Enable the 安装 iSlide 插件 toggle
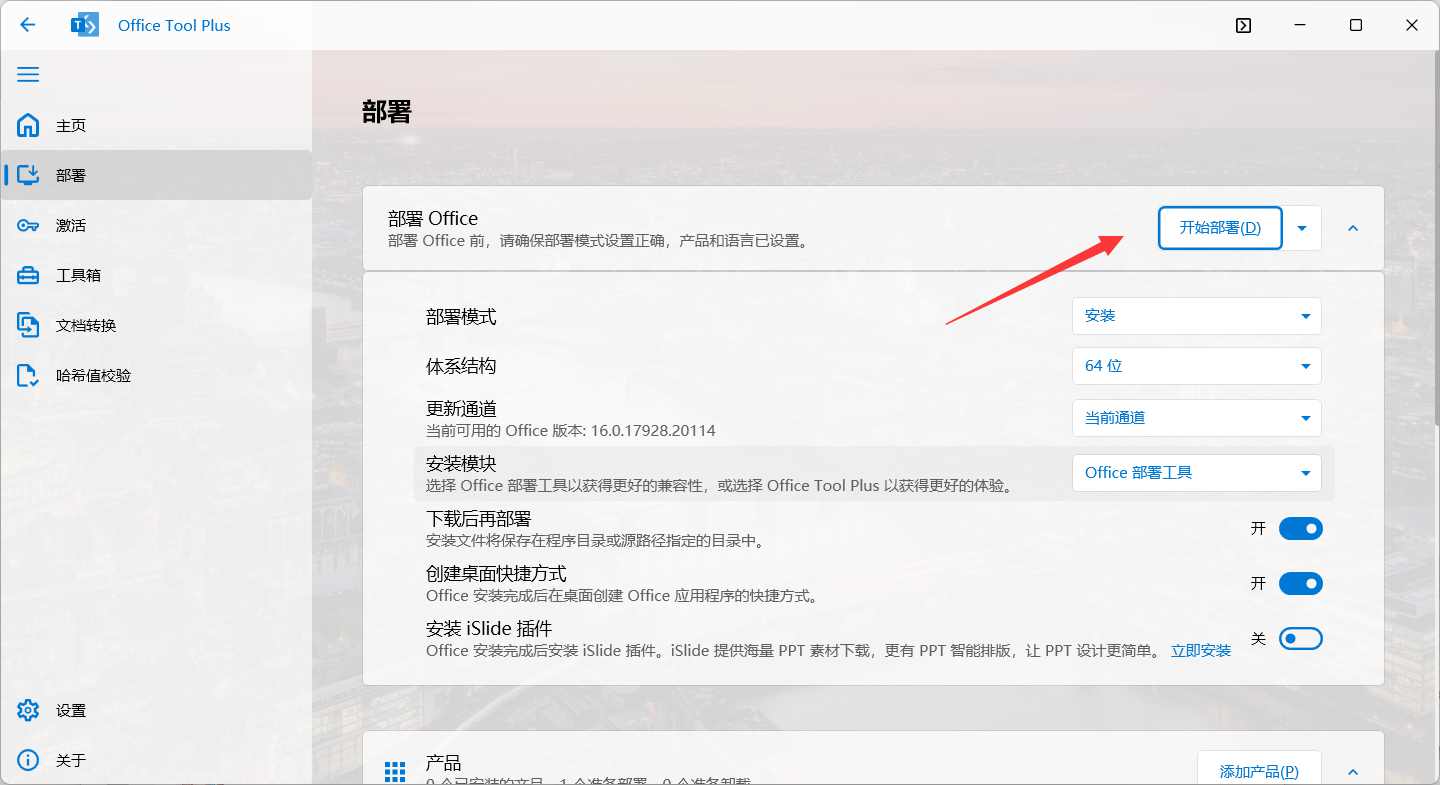This screenshot has height=785, width=1440. tap(1300, 638)
